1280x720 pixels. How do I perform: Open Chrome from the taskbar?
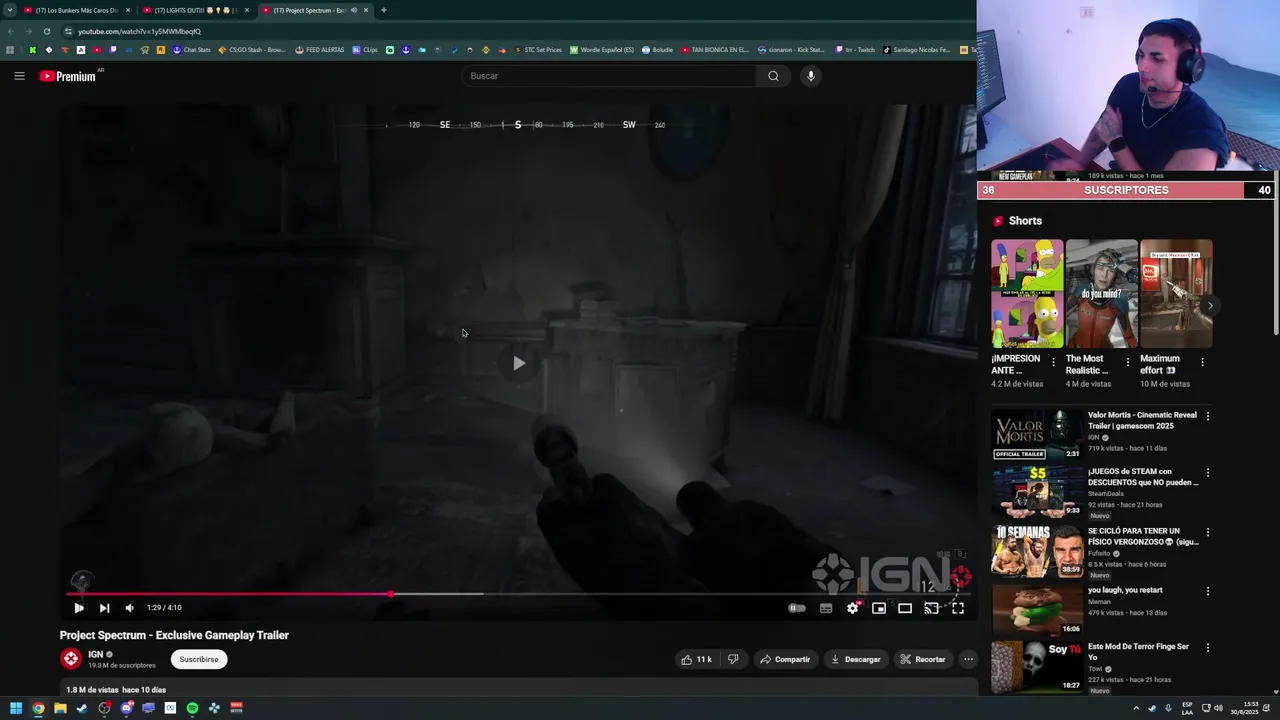coord(38,708)
